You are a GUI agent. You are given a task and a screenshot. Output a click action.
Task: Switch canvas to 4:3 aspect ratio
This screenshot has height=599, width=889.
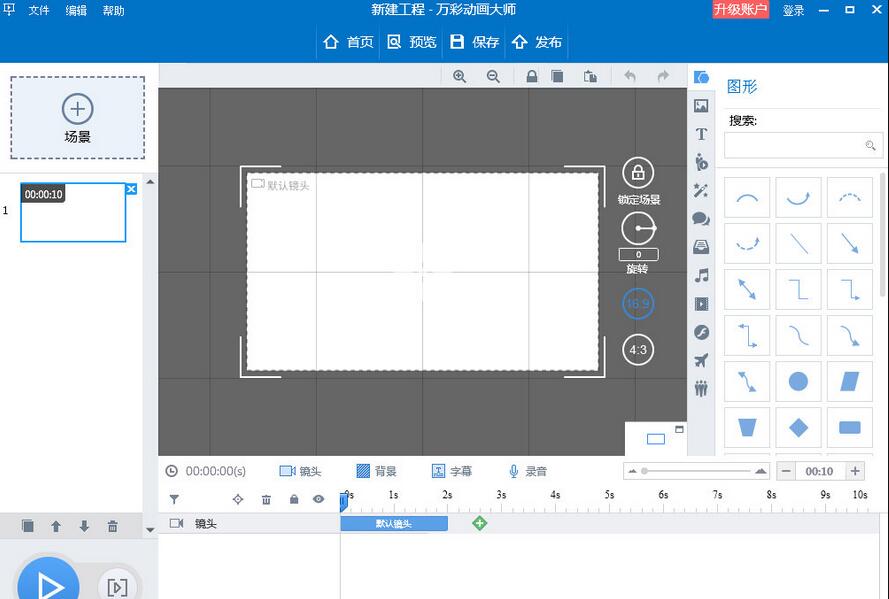coord(638,350)
